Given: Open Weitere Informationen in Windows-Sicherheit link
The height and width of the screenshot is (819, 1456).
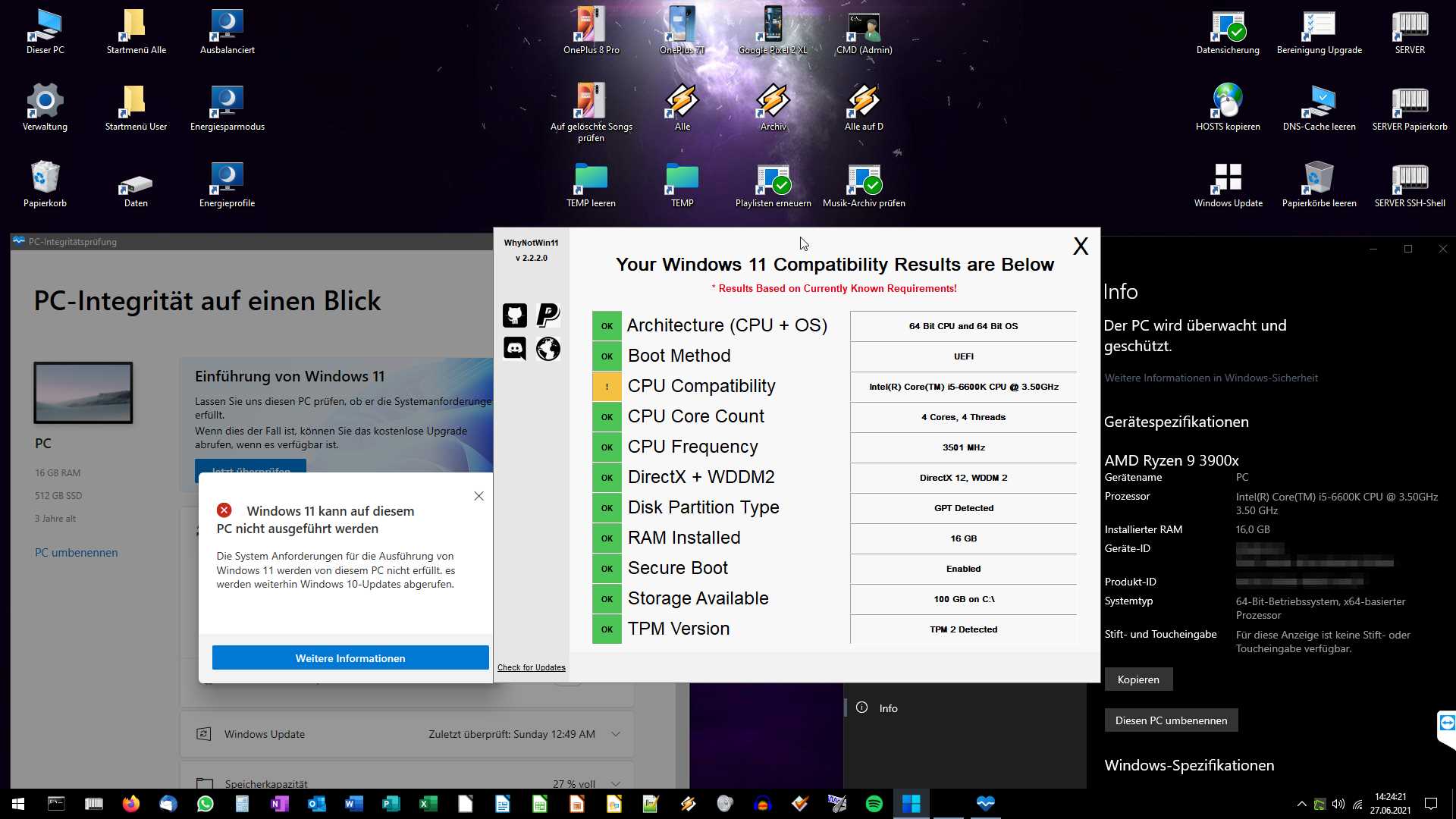Looking at the screenshot, I should pos(1211,378).
